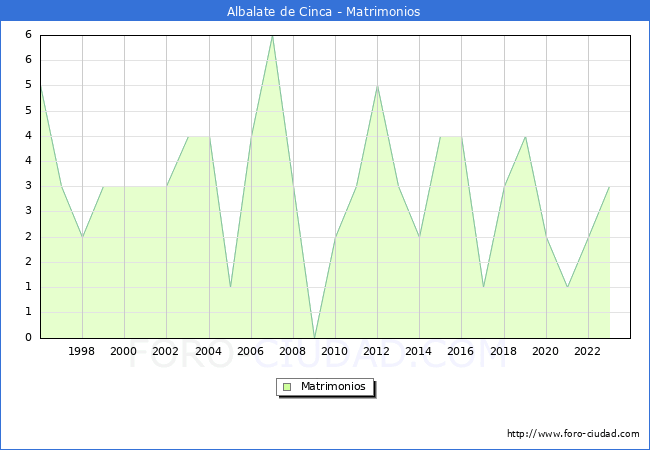This screenshot has width=650, height=450.
Task: Click the 2010 x-axis label
Action: click(335, 351)
